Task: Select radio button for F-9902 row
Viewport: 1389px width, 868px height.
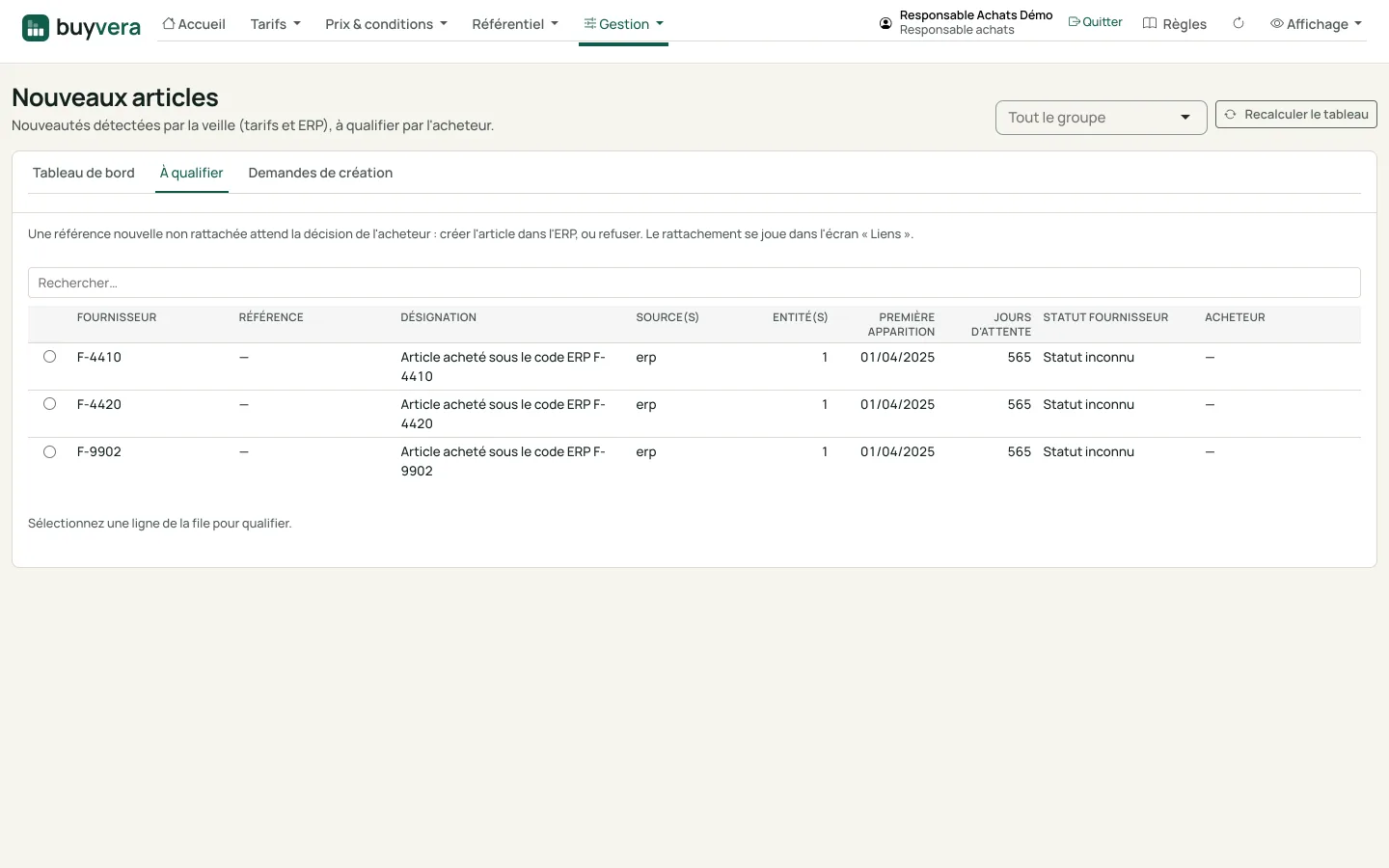Action: click(49, 451)
